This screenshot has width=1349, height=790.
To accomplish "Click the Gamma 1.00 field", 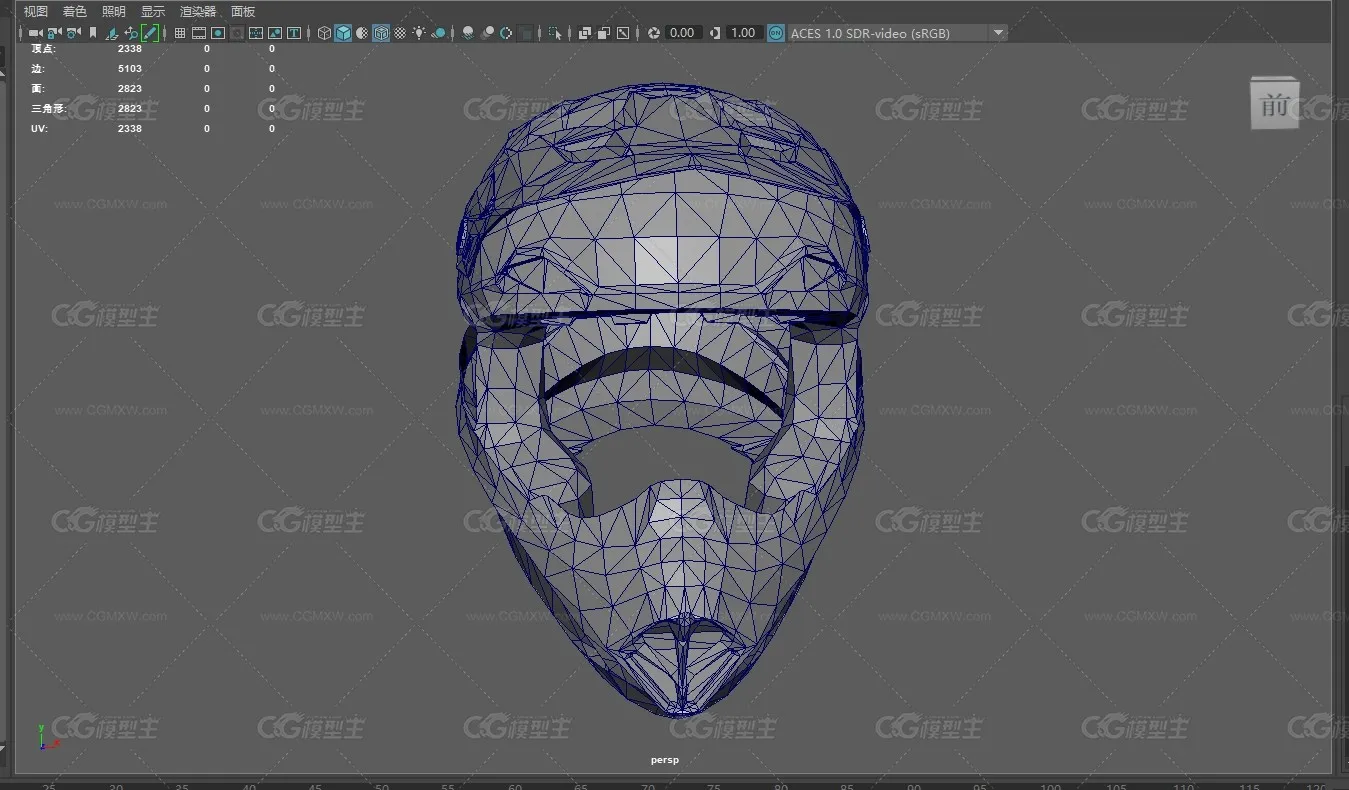I will point(743,33).
